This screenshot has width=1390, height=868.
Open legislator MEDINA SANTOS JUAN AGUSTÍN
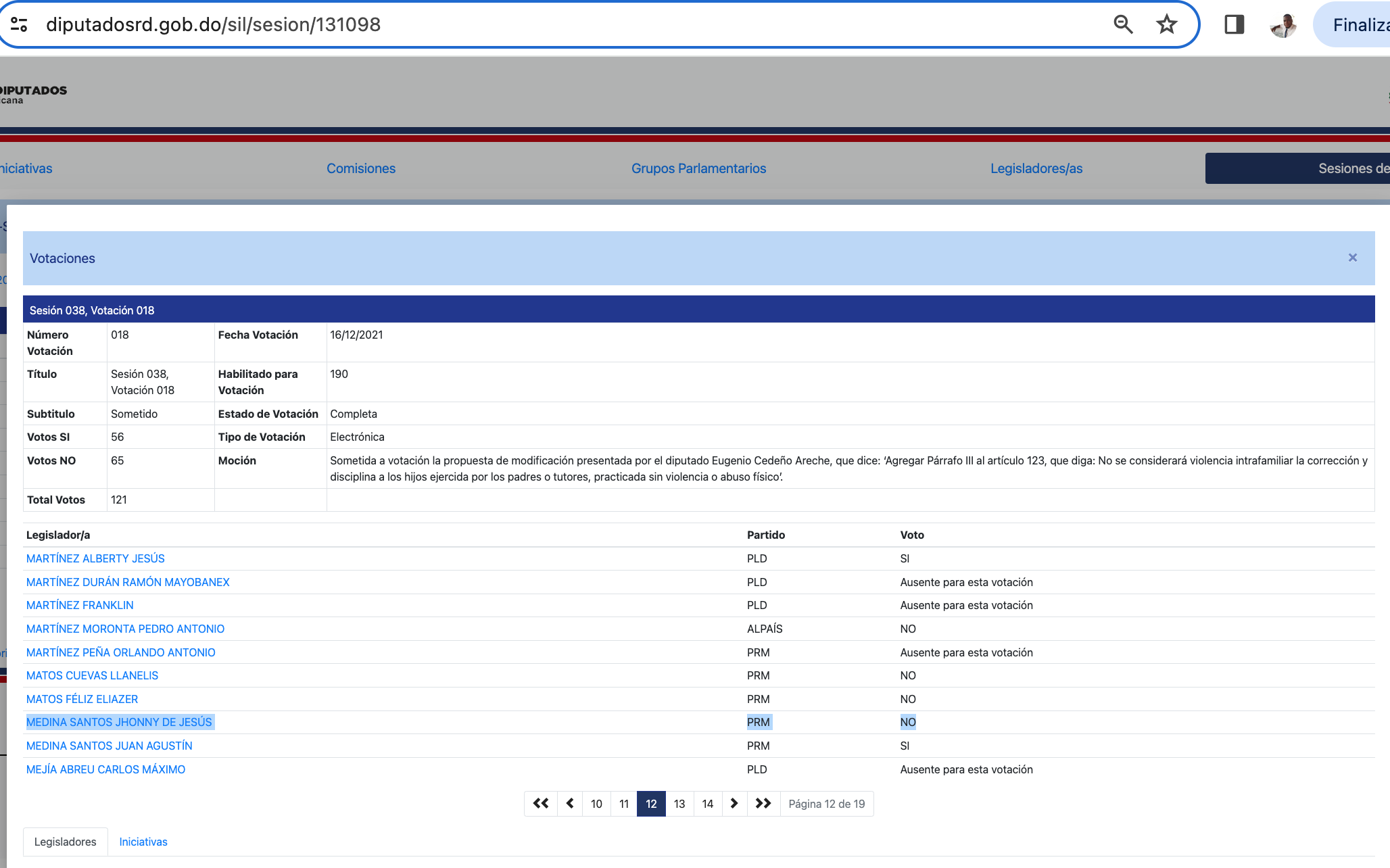click(x=109, y=746)
